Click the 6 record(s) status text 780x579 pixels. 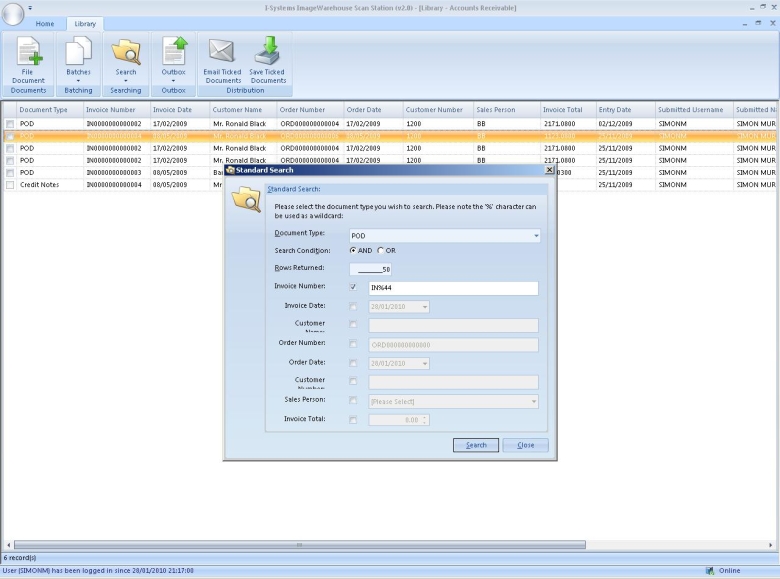tap(20, 558)
